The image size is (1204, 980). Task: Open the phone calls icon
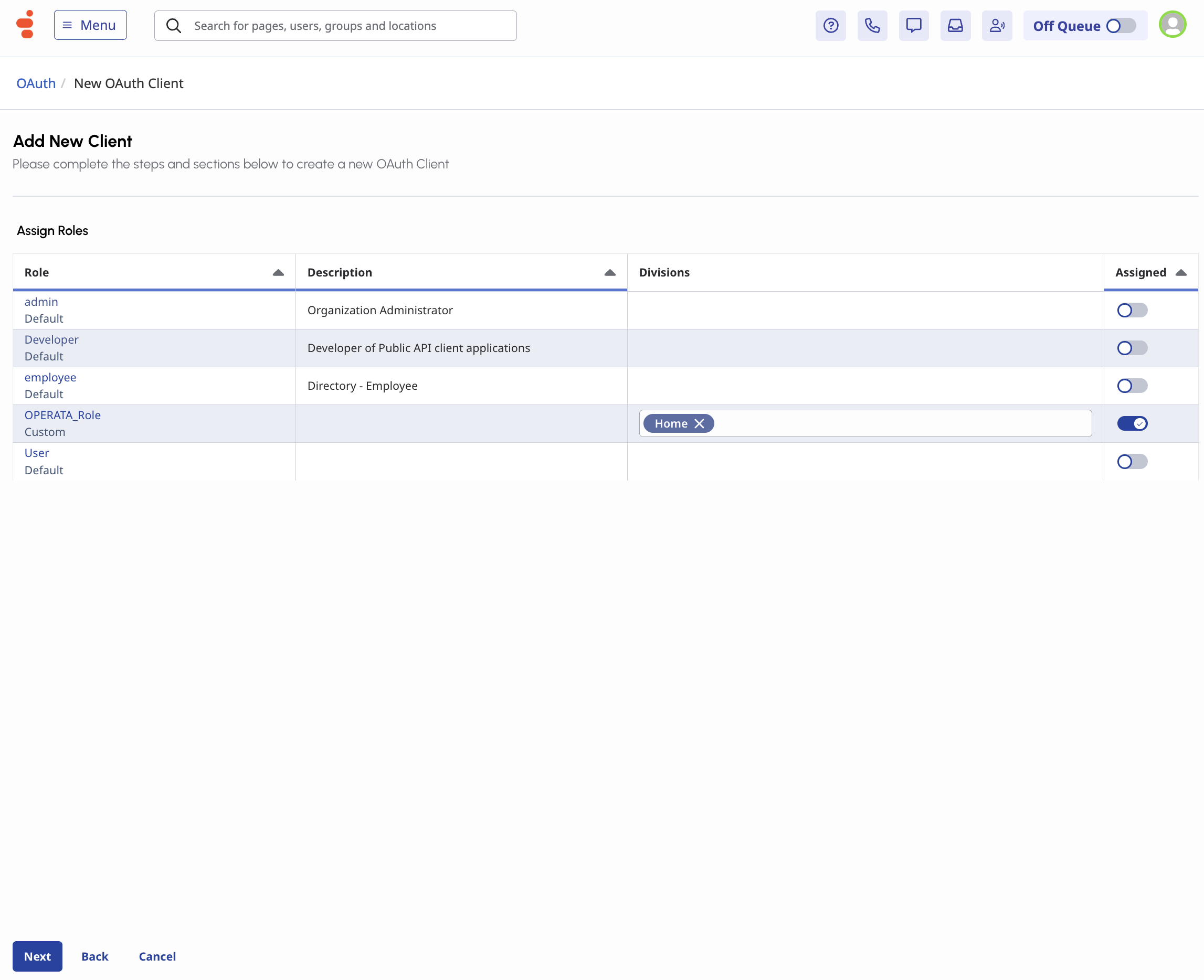pyautogui.click(x=872, y=25)
